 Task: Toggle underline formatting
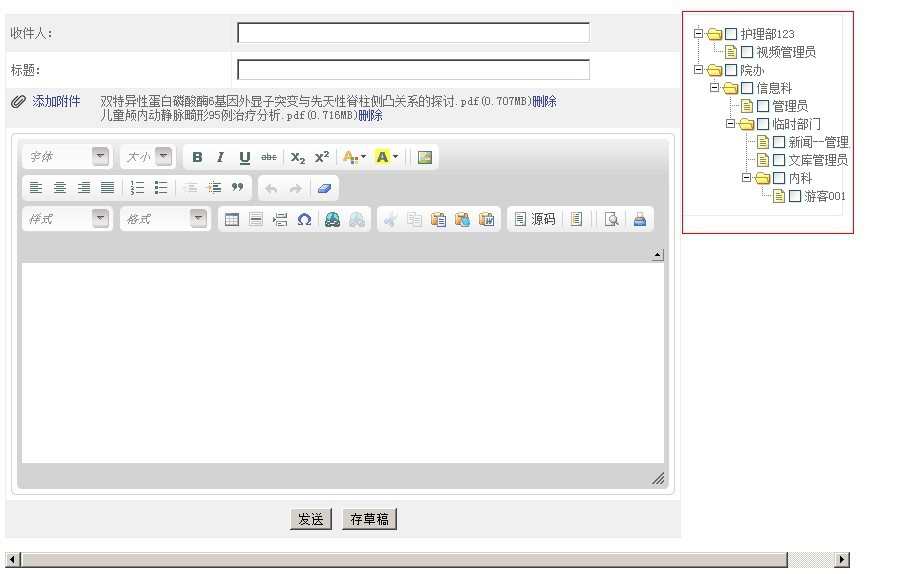[244, 157]
